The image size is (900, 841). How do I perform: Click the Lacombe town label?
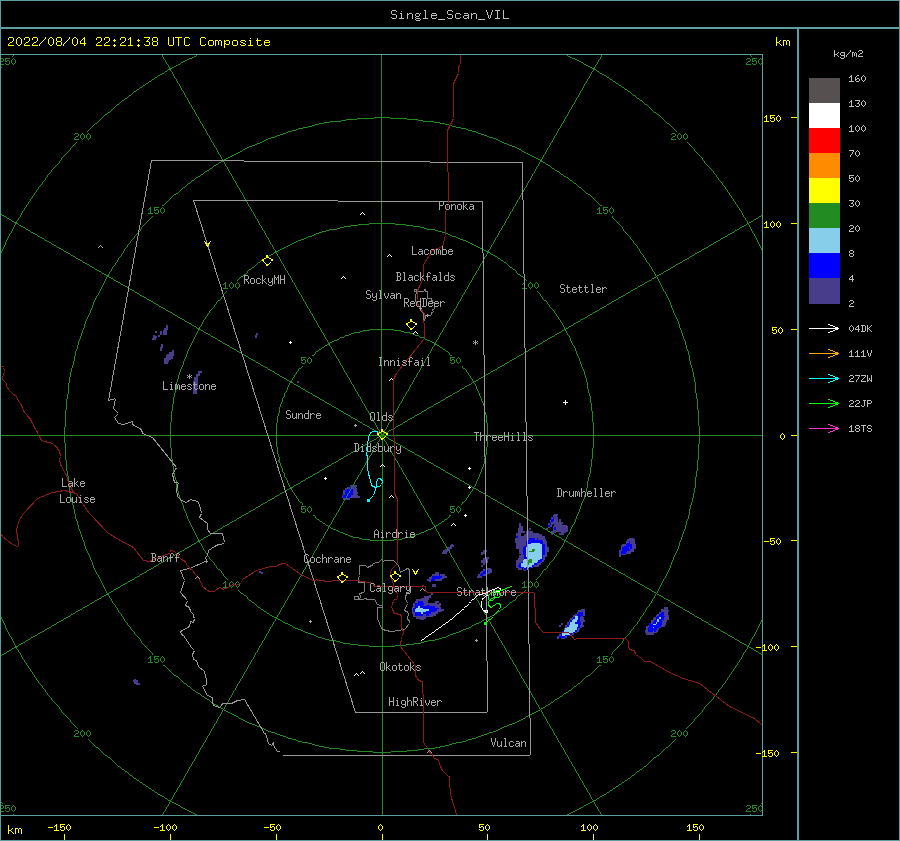(x=432, y=251)
